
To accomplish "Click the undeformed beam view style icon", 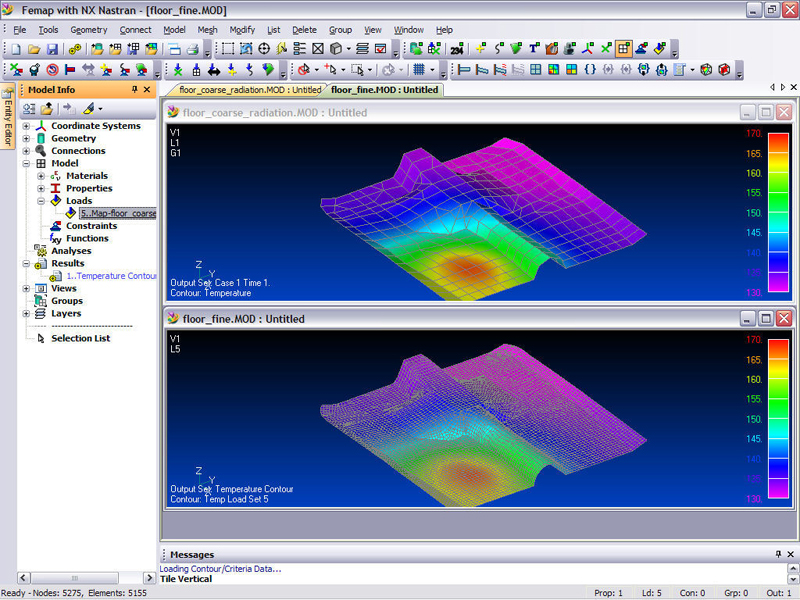I will click(x=464, y=69).
